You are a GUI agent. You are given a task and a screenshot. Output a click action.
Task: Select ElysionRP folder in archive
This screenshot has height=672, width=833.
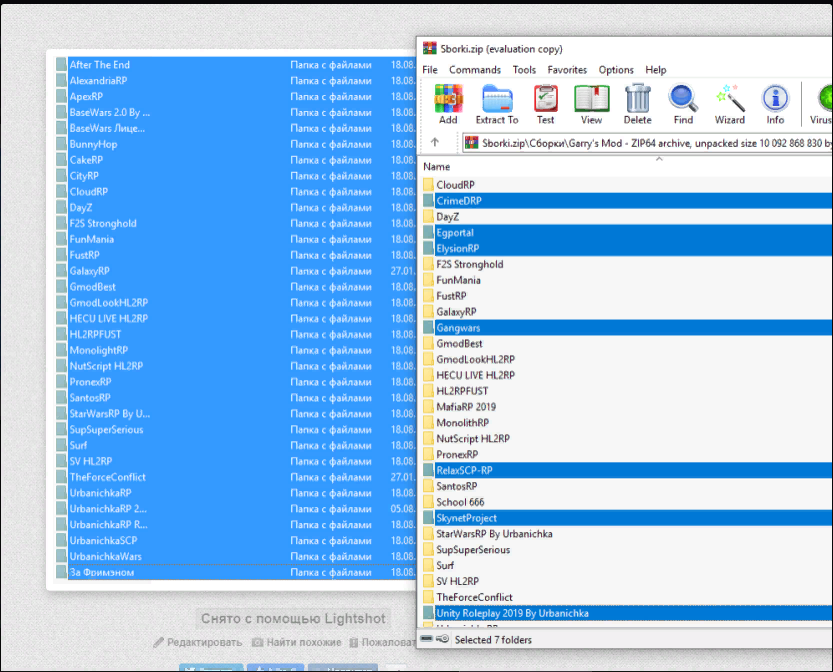click(x=627, y=249)
